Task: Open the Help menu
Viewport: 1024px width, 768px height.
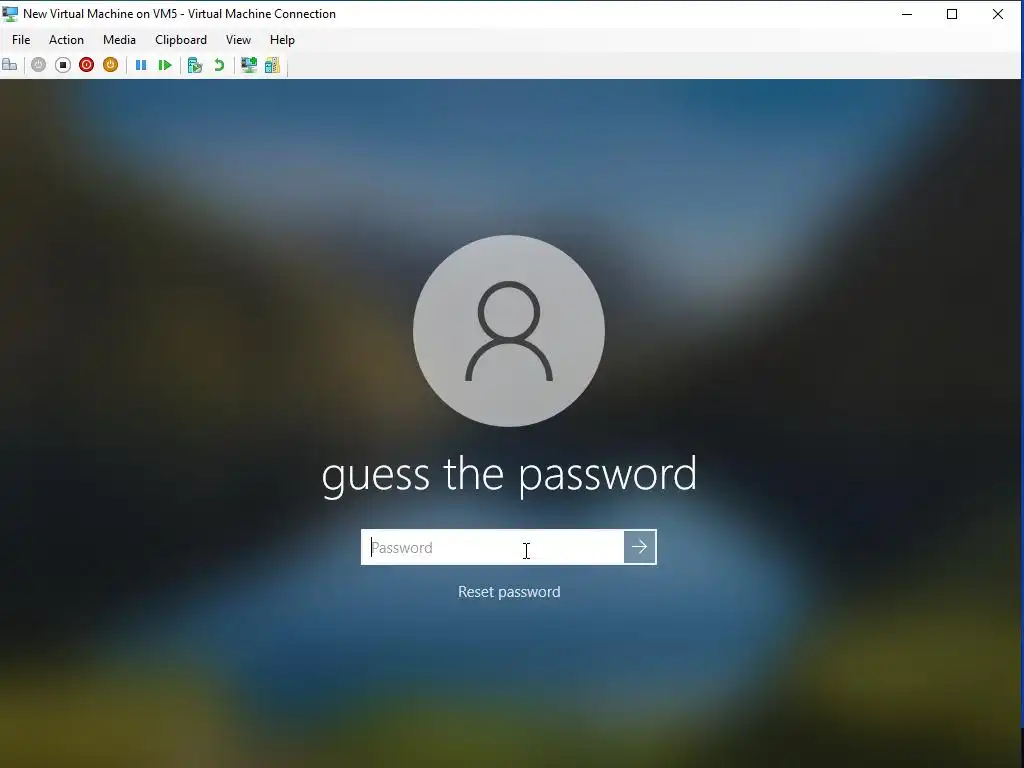Action: pos(282,40)
